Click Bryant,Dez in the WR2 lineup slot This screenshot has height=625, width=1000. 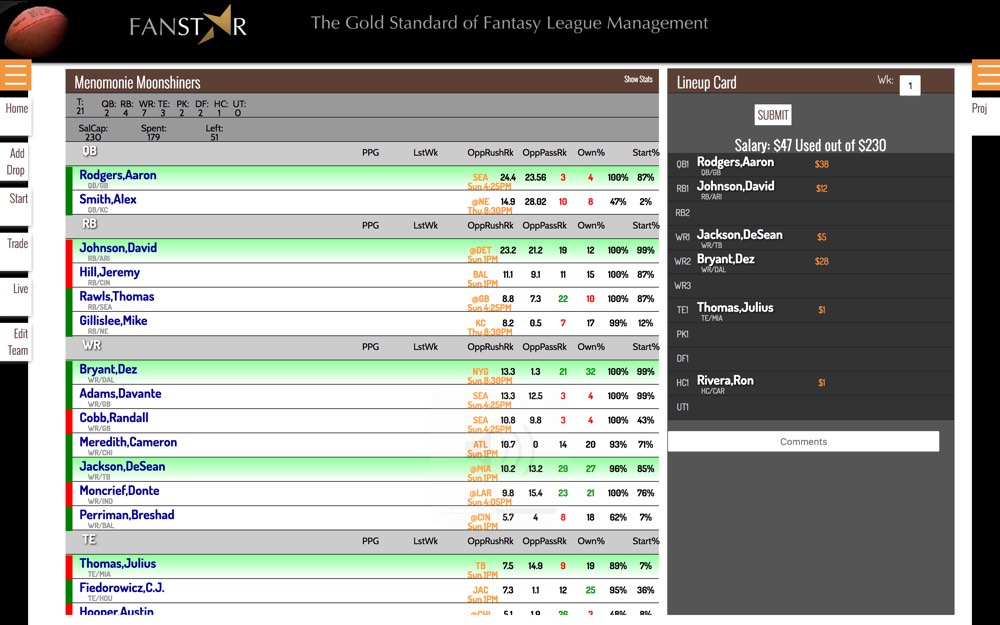[x=726, y=259]
